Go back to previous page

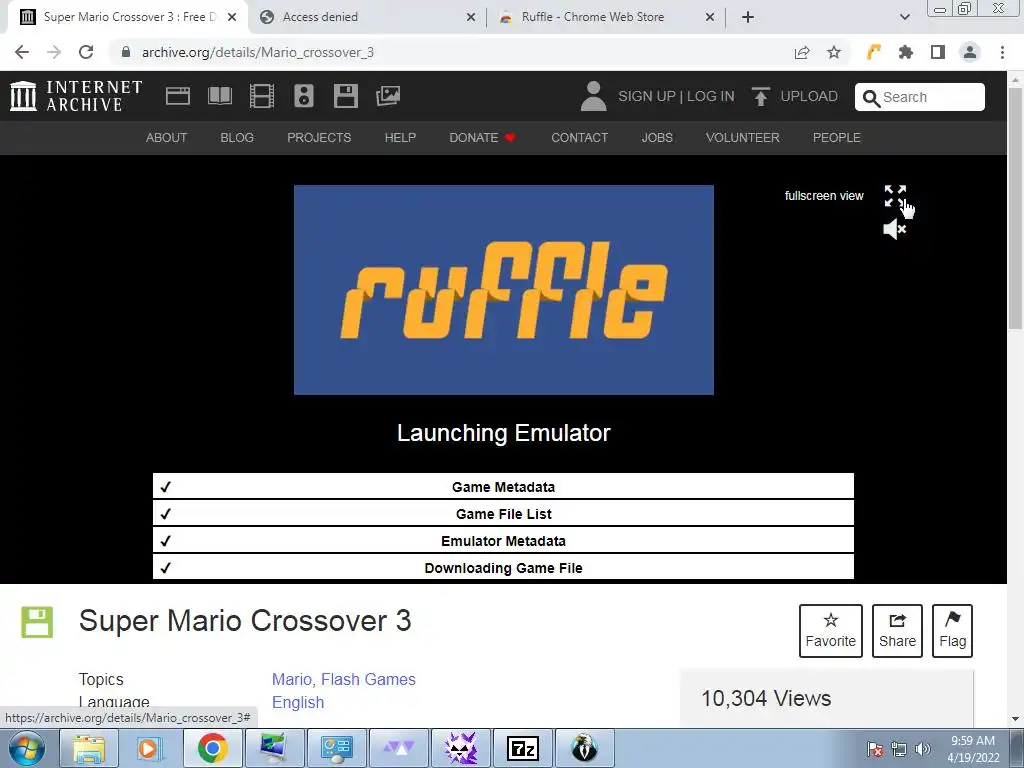pos(22,52)
